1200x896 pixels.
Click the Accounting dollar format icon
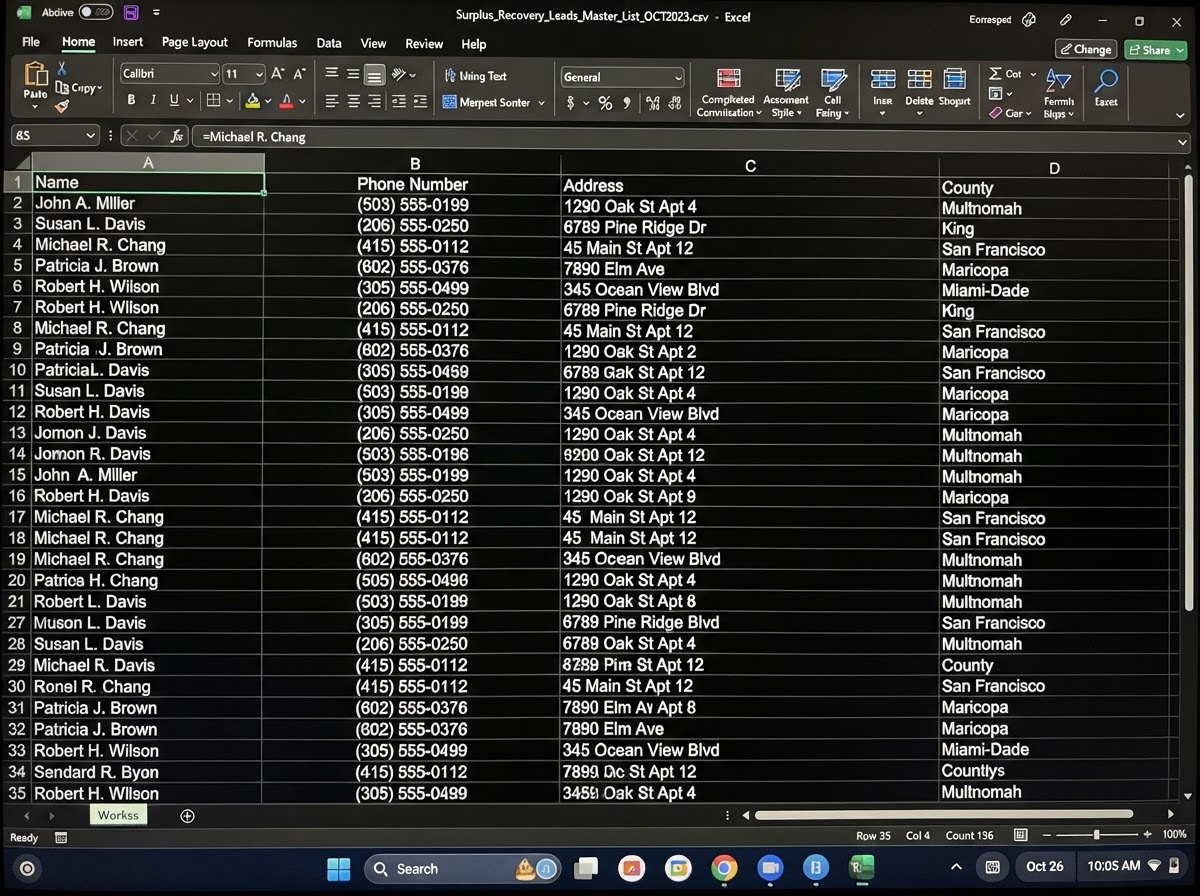[571, 102]
